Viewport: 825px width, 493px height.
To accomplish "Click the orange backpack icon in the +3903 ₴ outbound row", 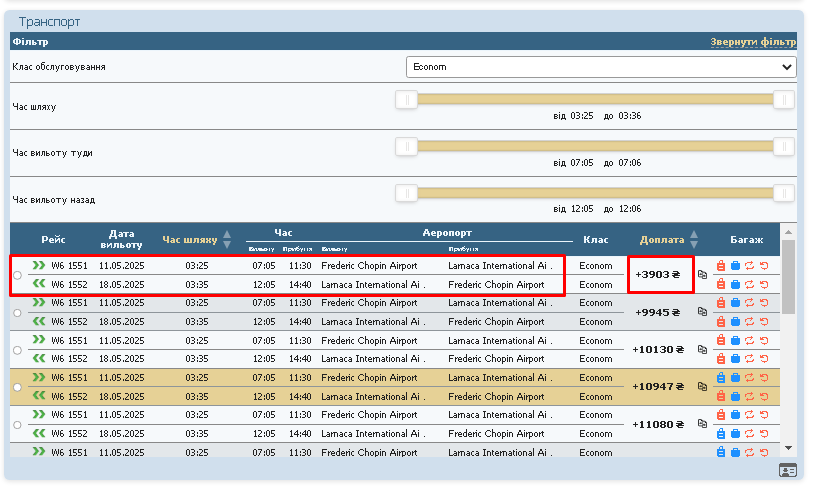I will (x=720, y=266).
